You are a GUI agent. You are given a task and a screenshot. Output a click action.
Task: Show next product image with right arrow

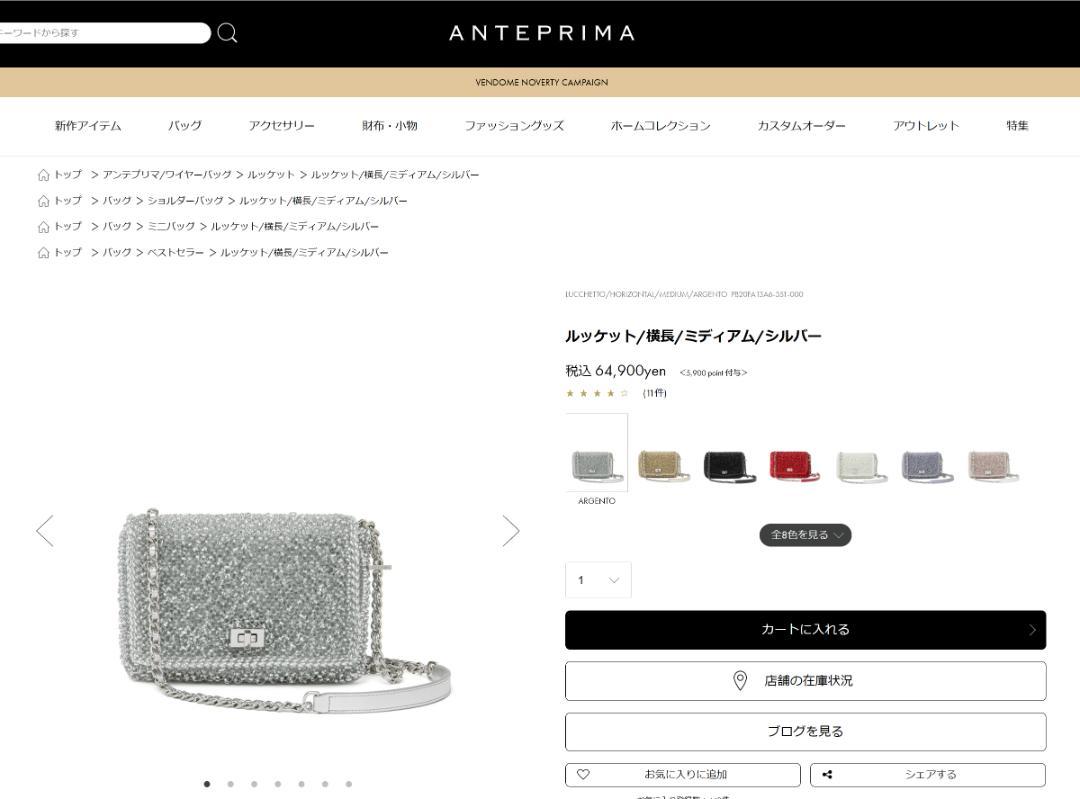pos(510,530)
